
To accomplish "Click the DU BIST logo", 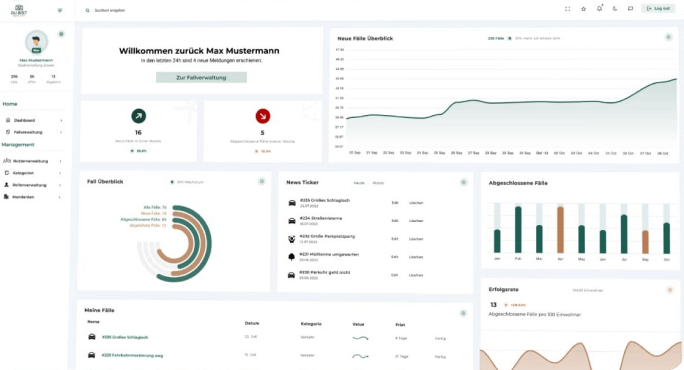I will coord(19,10).
